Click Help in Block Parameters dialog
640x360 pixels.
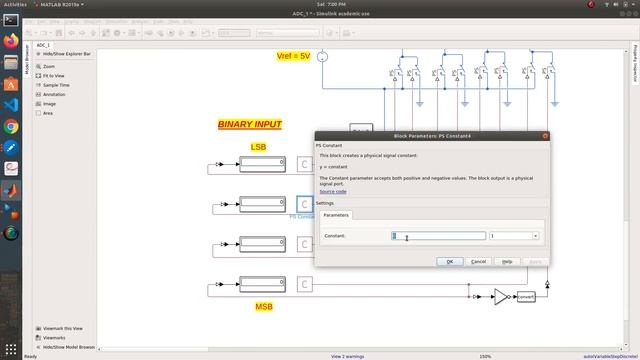pyautogui.click(x=507, y=262)
